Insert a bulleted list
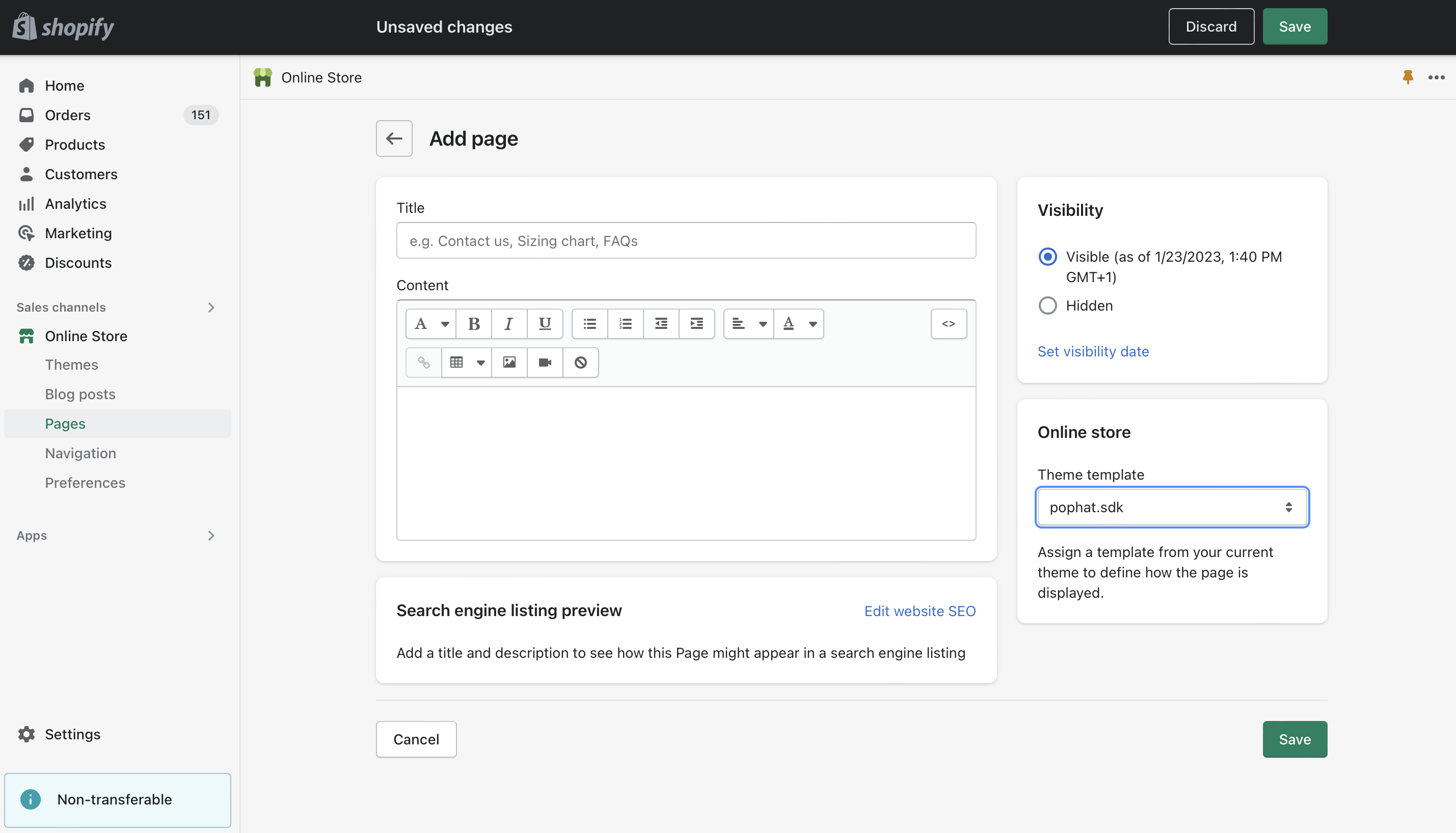The width and height of the screenshot is (1456, 833). click(x=589, y=324)
